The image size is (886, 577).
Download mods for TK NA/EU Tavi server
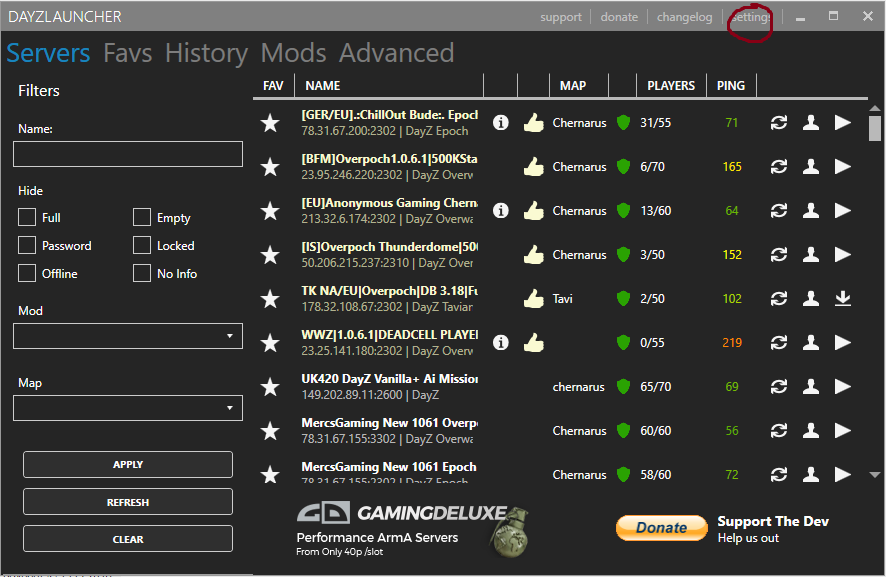click(x=843, y=299)
